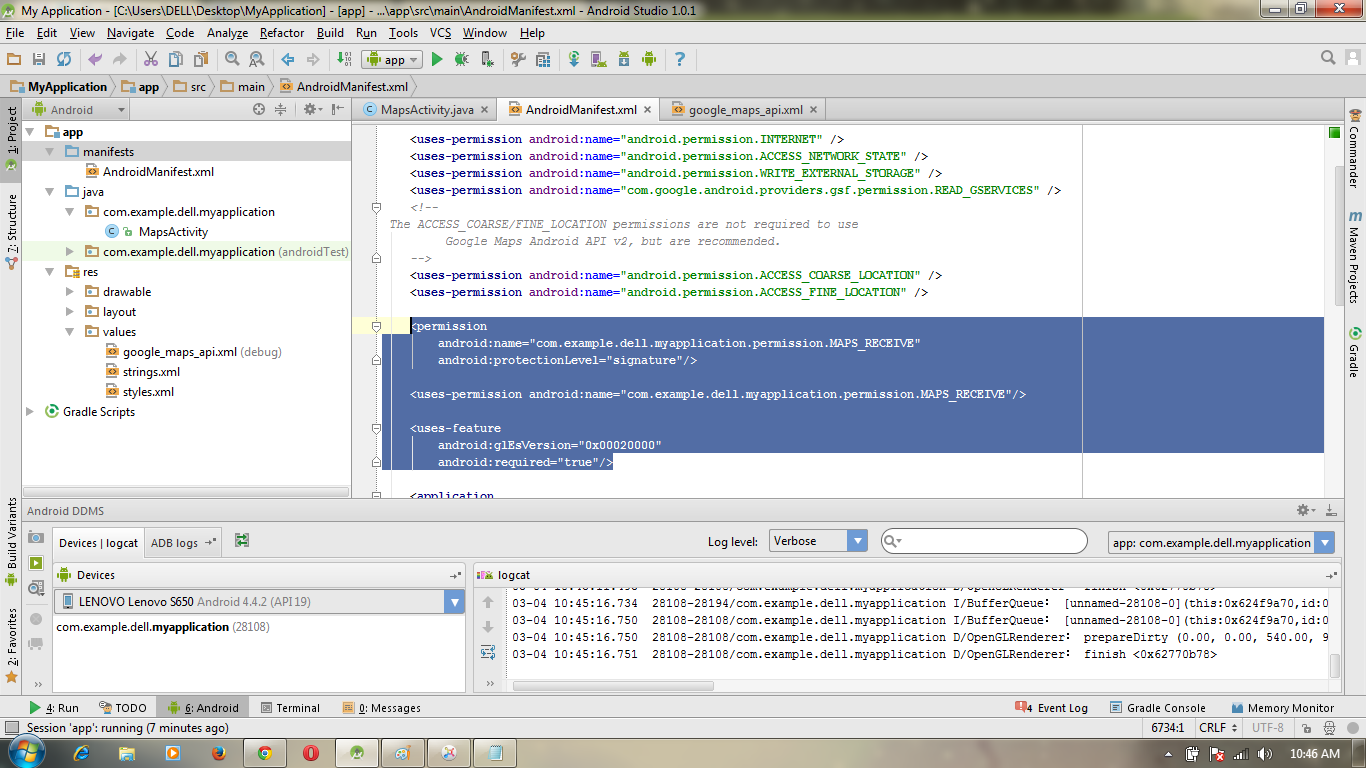Switch to the google_maps_api.xml tab
This screenshot has height=768, width=1366.
pos(745,110)
